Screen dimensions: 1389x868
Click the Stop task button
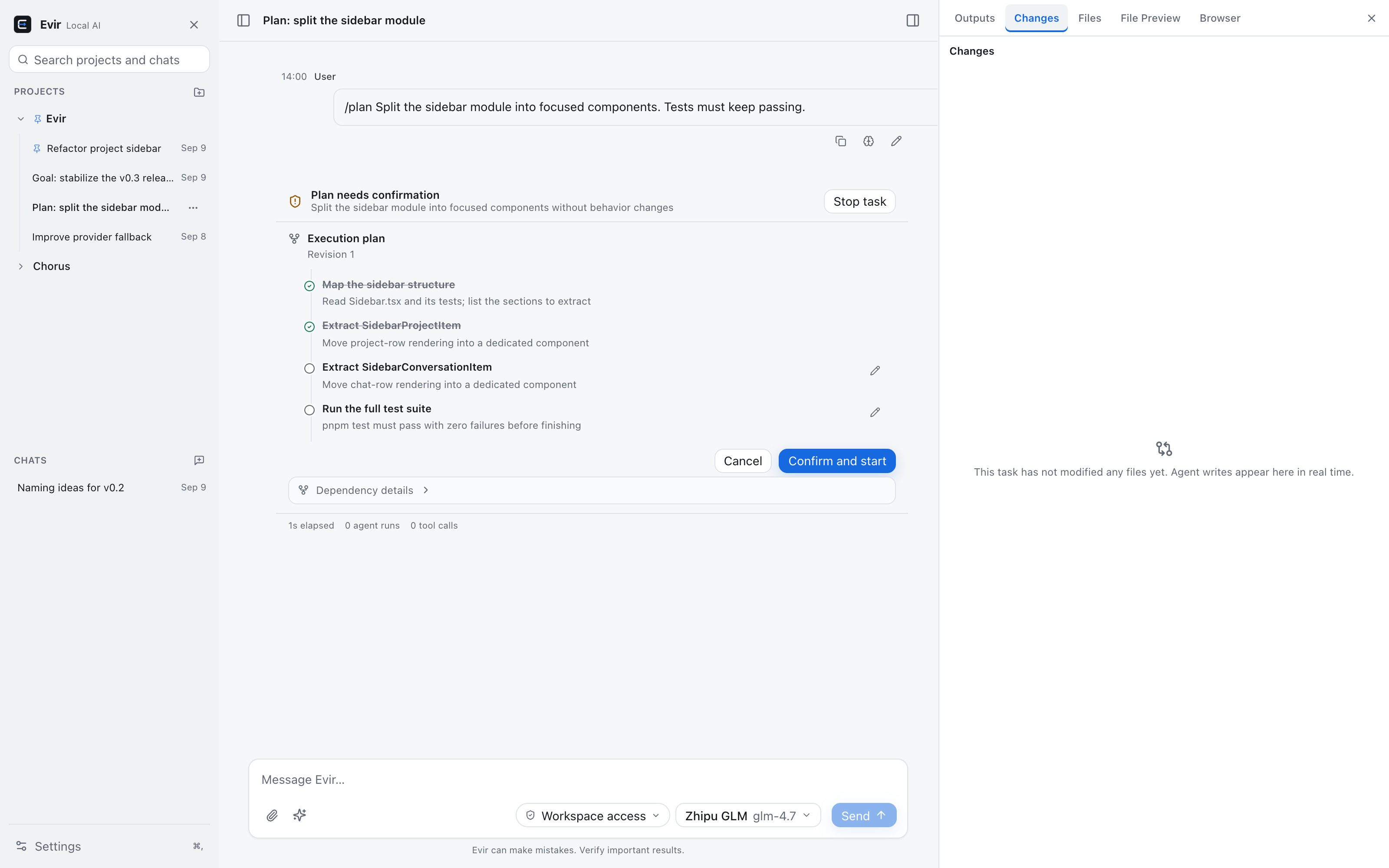859,201
